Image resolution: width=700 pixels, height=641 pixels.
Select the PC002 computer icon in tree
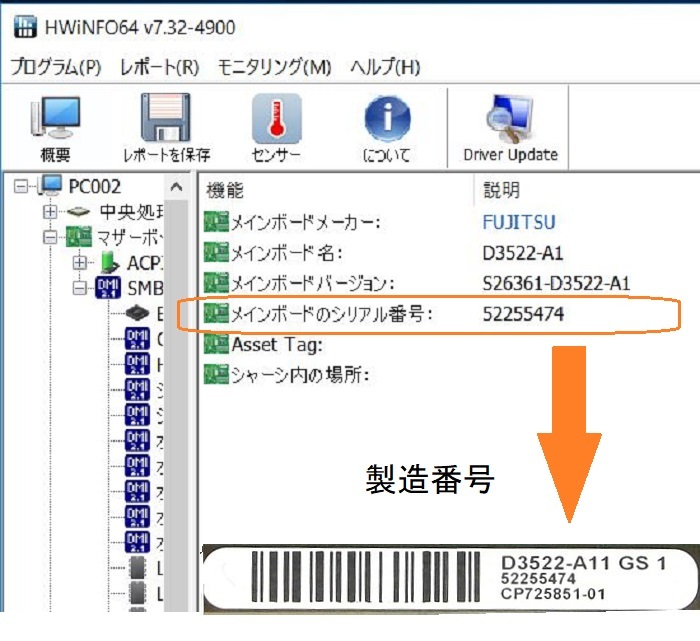(x=50, y=185)
